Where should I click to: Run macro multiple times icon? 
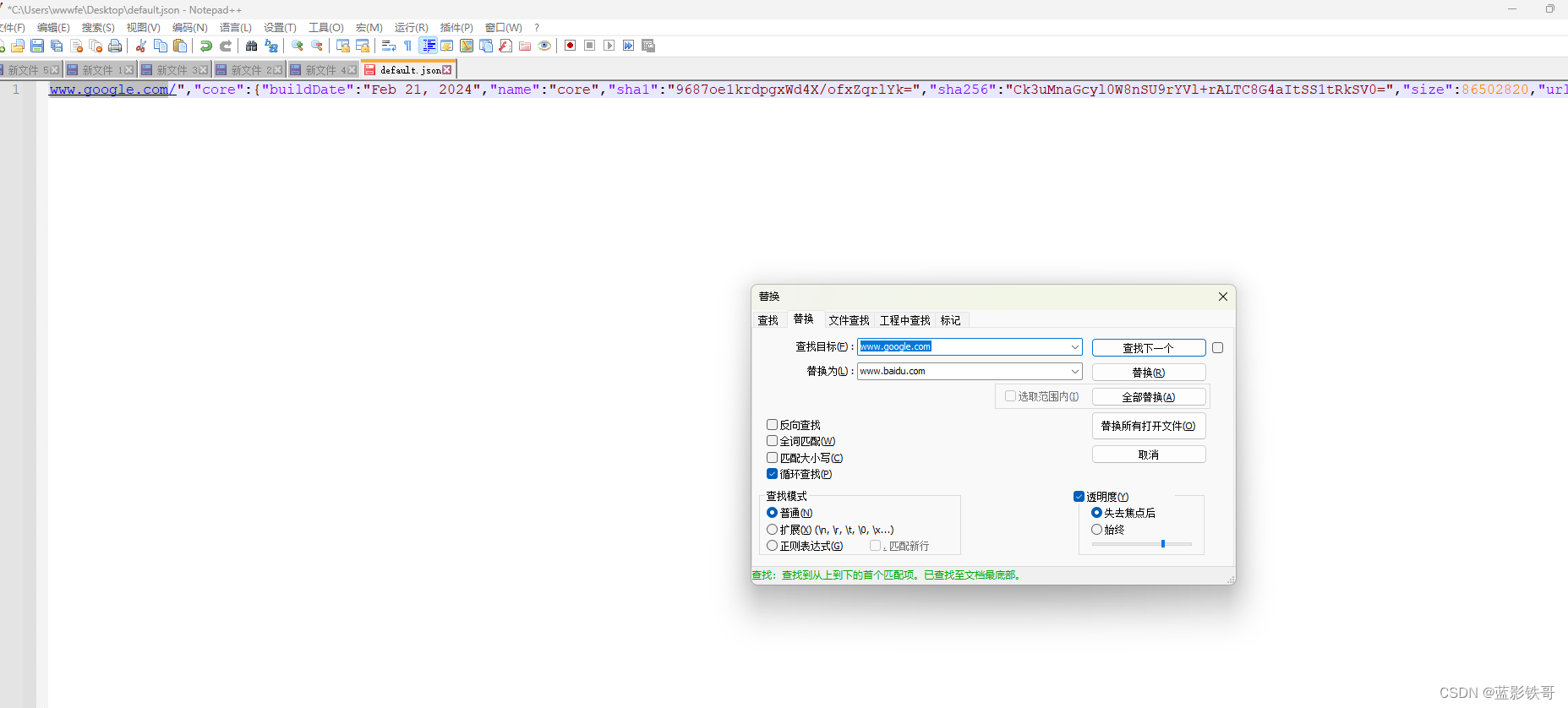pos(628,46)
